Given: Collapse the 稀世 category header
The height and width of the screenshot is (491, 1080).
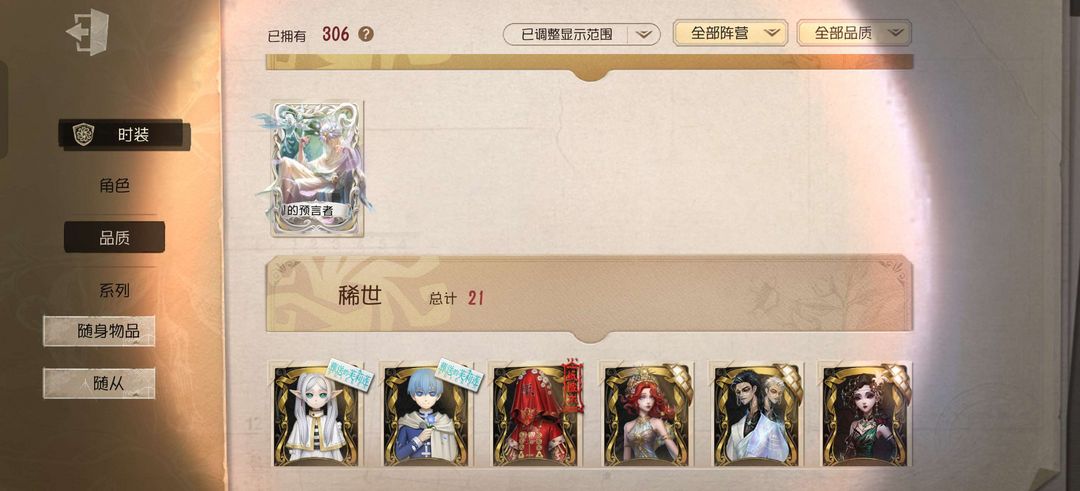Looking at the screenshot, I should coord(590,297).
